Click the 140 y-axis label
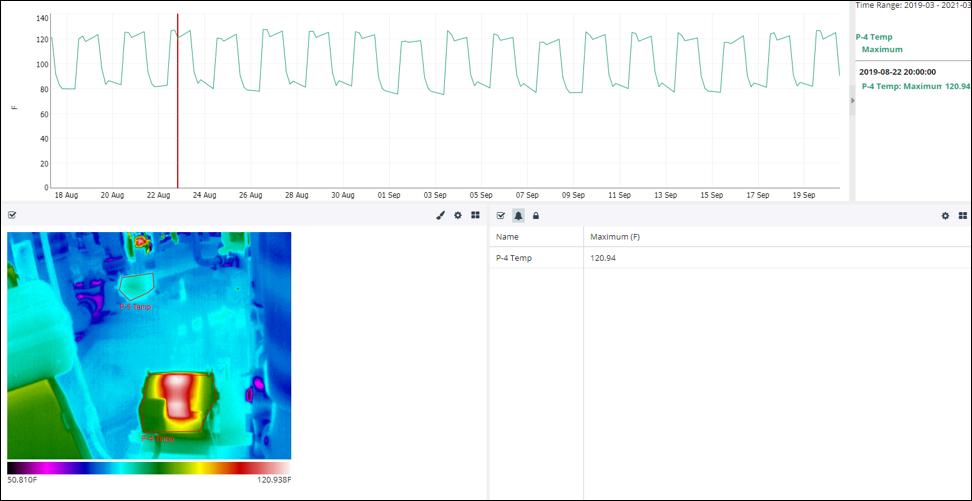The image size is (972, 501). pos(42,18)
